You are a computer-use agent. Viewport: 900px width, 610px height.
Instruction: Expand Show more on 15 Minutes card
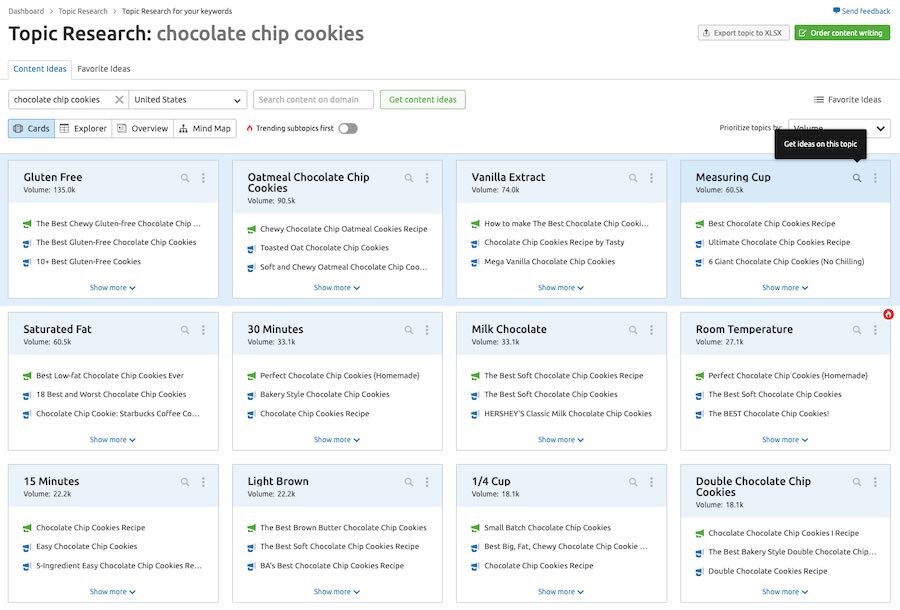(x=112, y=592)
